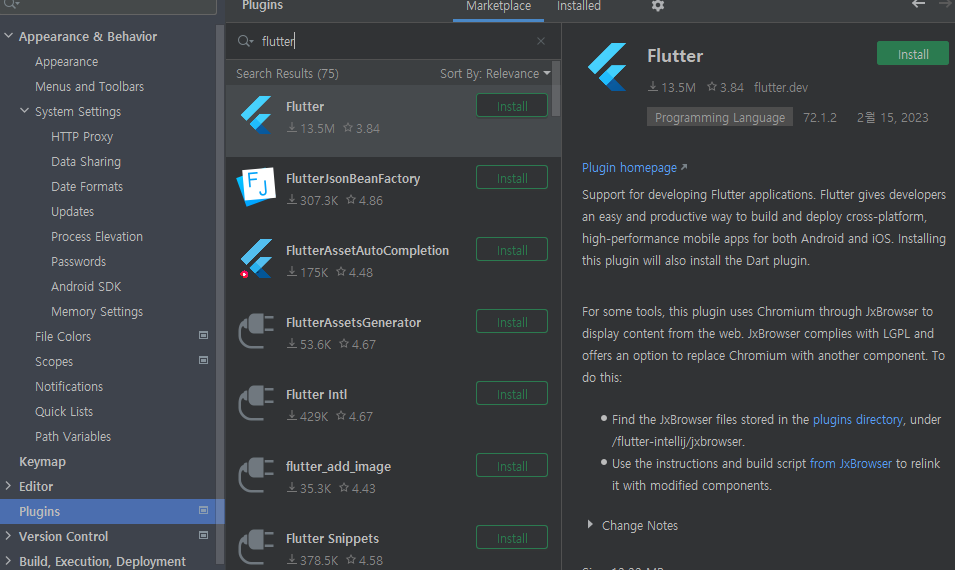Switch to the Marketplace tab

[498, 7]
